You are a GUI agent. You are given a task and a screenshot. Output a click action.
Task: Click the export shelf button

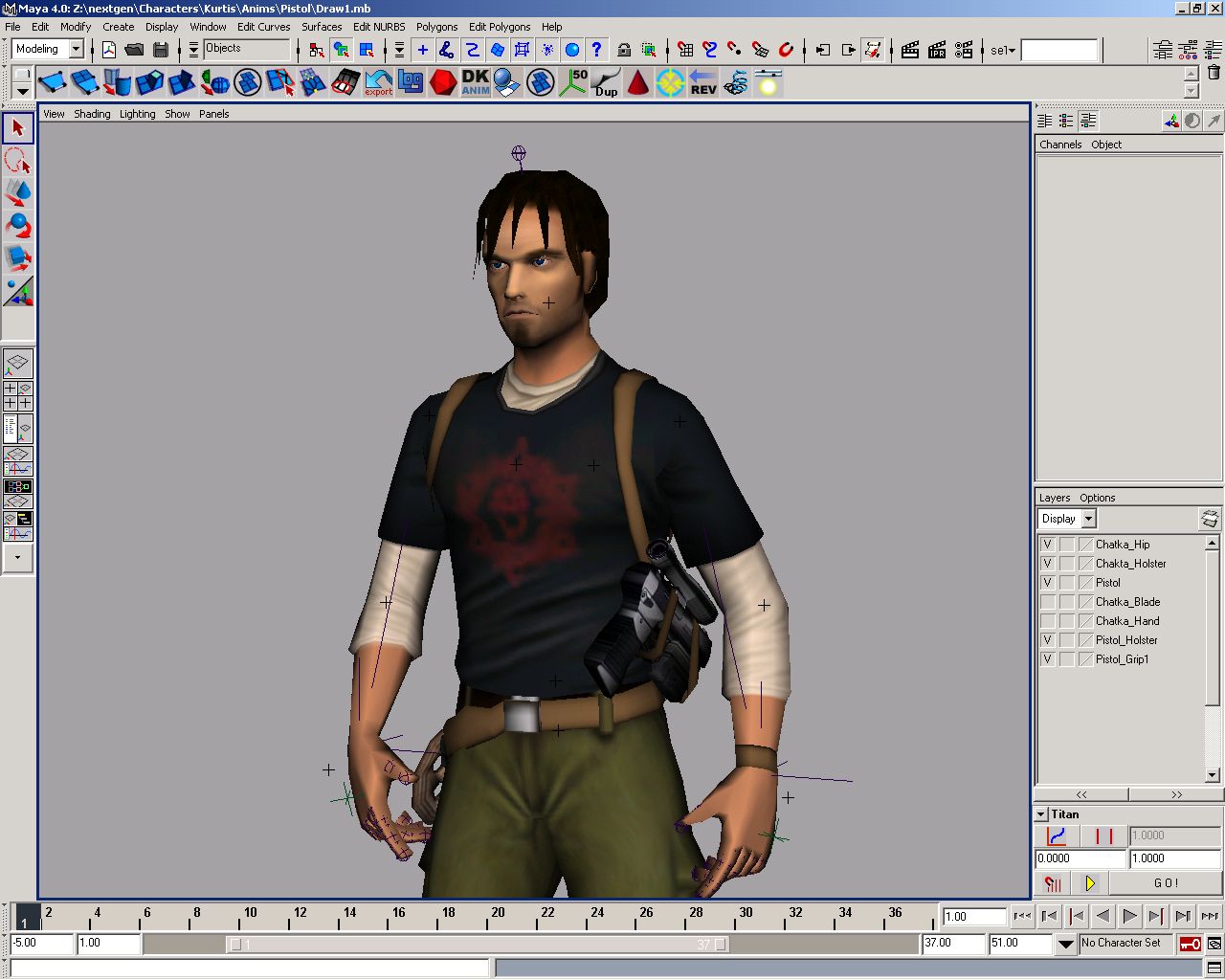(x=378, y=82)
